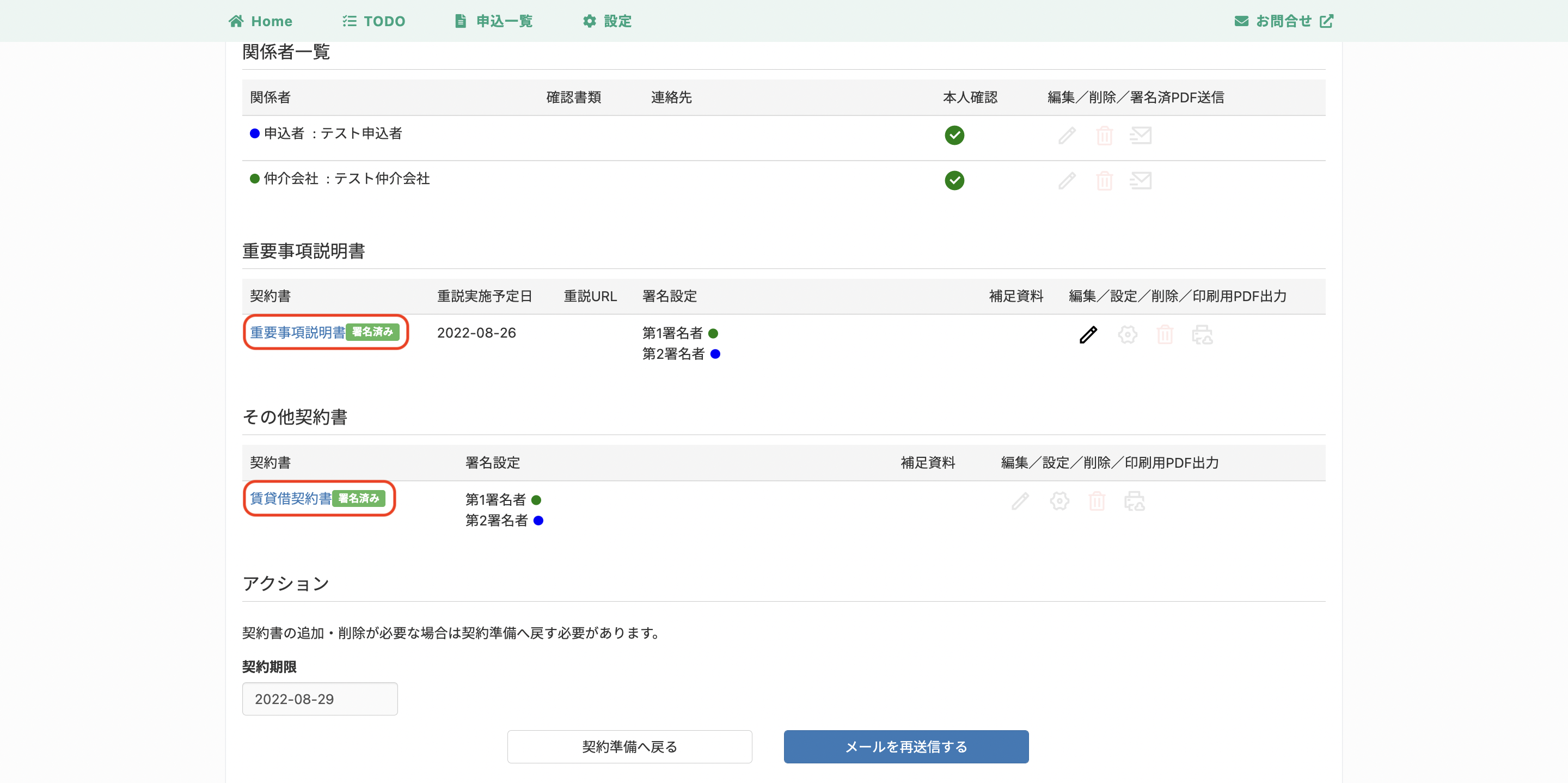Click the blue dot for 第2署名者 in その他契約書
Viewport: 1568px width, 783px height.
(538, 521)
